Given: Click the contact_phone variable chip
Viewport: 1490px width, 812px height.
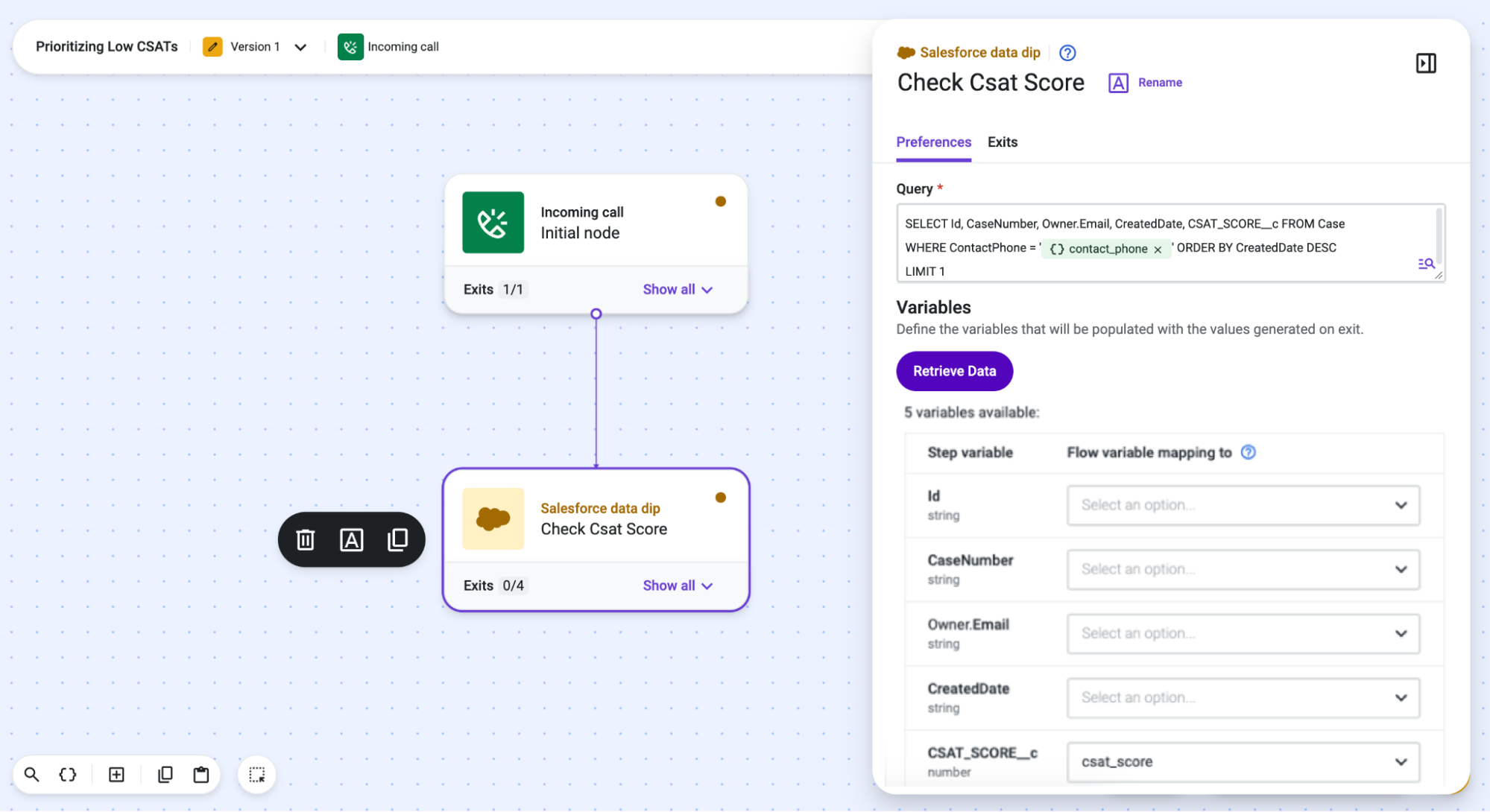Looking at the screenshot, I should coord(1106,249).
